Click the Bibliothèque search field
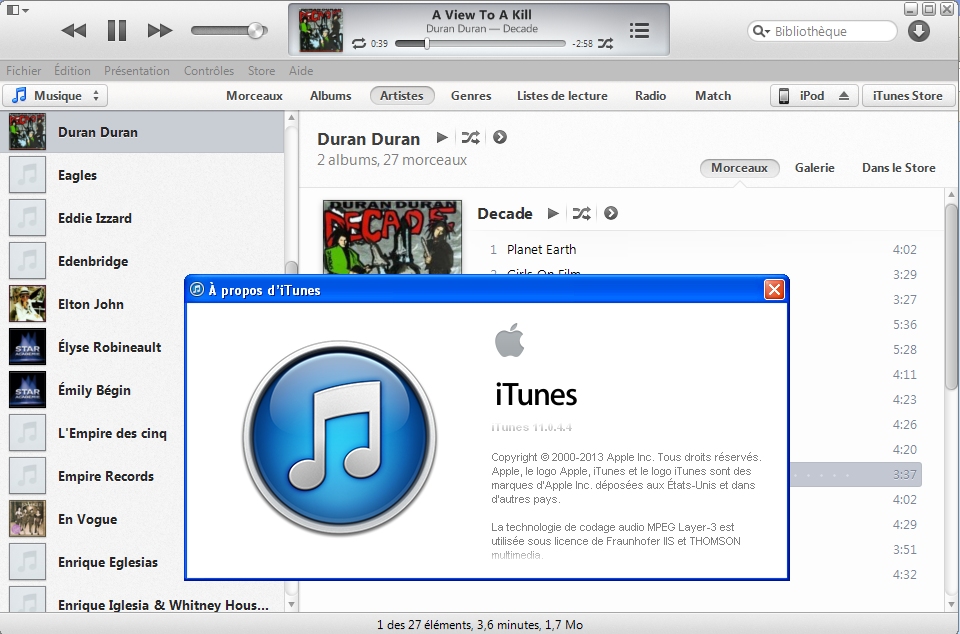 (822, 31)
